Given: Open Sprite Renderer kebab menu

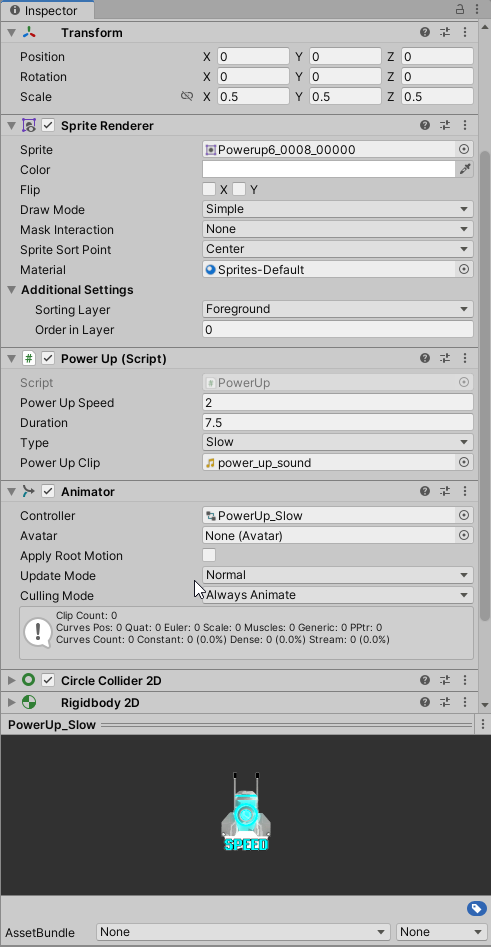Looking at the screenshot, I should (x=464, y=126).
